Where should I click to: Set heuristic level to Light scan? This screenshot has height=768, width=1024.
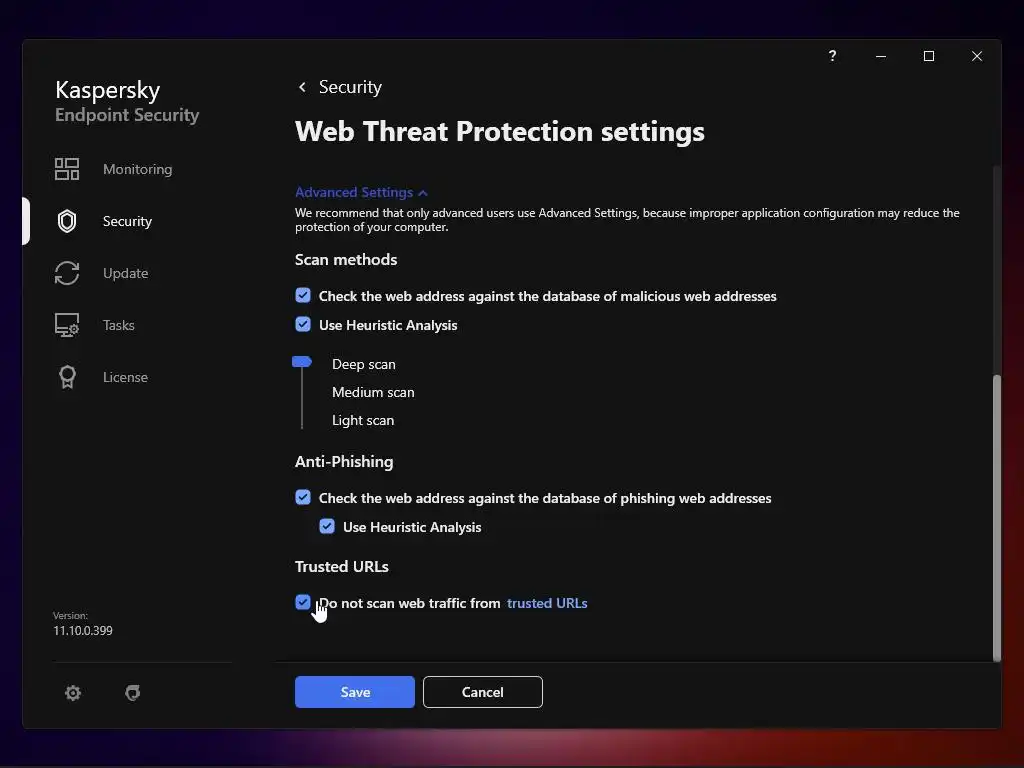363,421
